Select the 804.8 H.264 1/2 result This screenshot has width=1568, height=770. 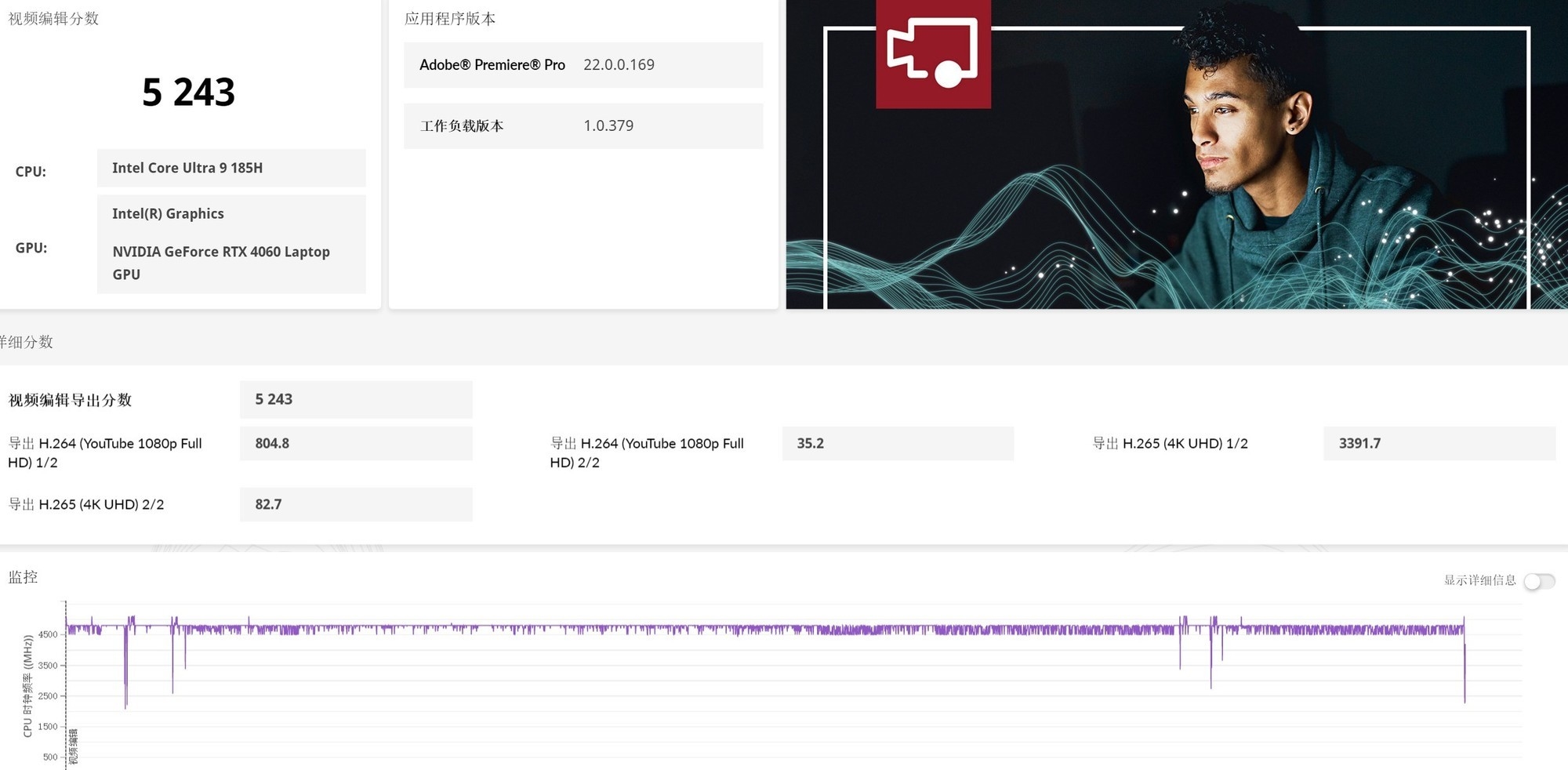pyautogui.click(x=355, y=444)
